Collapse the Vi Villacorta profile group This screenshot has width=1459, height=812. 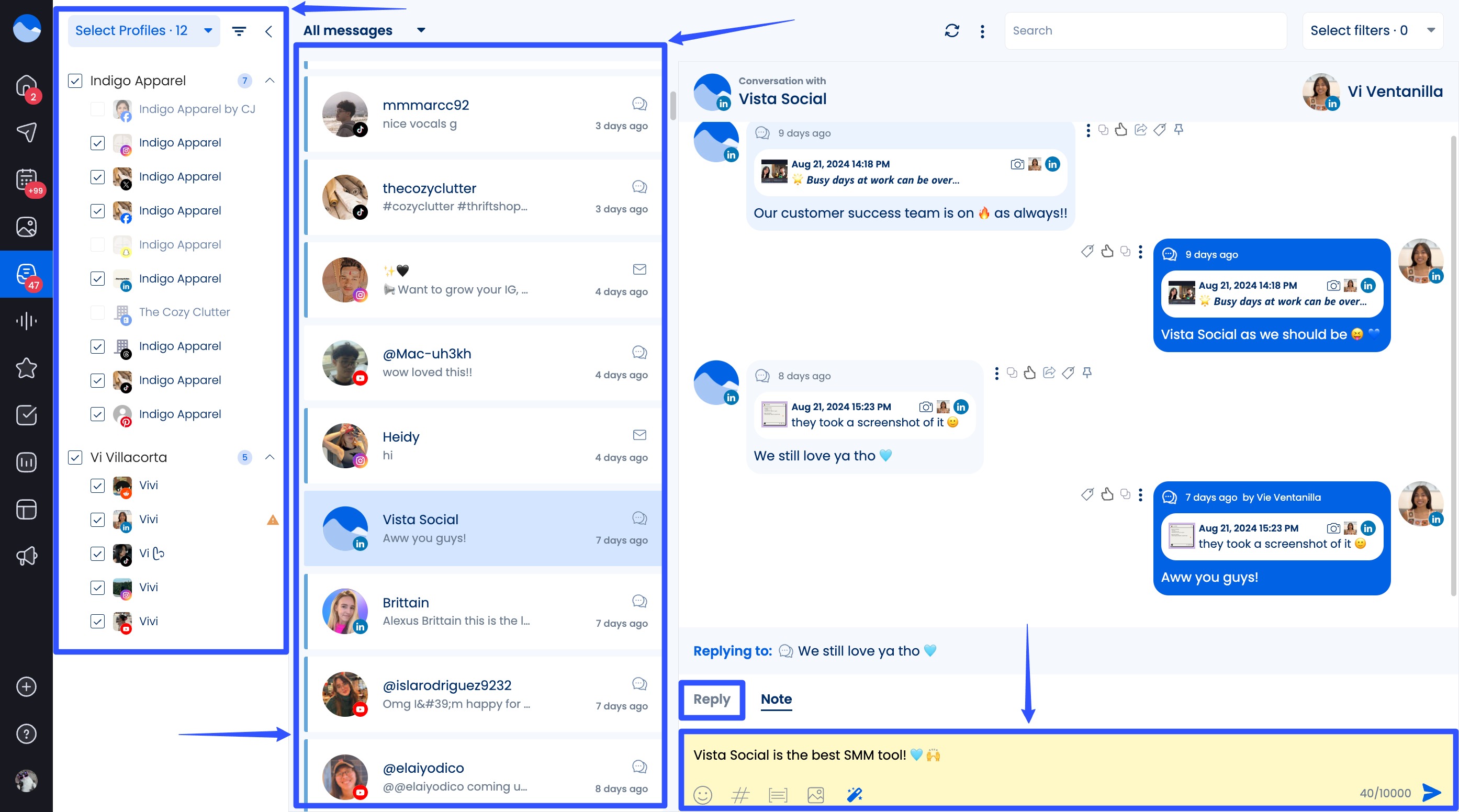coord(270,457)
